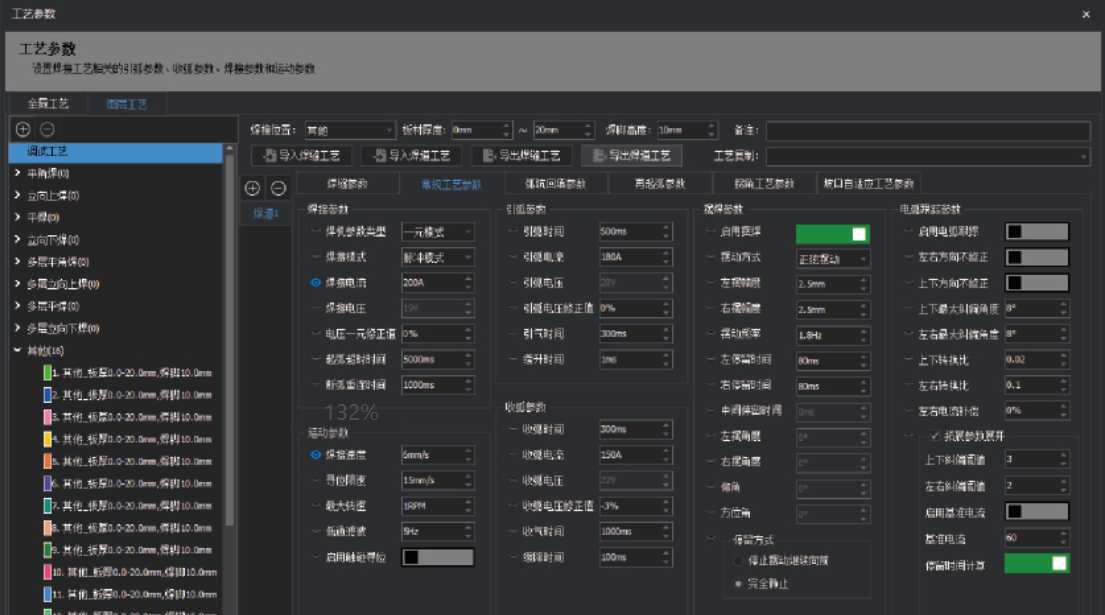1105x615 pixels.
Task: Expand the 立向下焊(0) tree node
Action: [x=17, y=240]
